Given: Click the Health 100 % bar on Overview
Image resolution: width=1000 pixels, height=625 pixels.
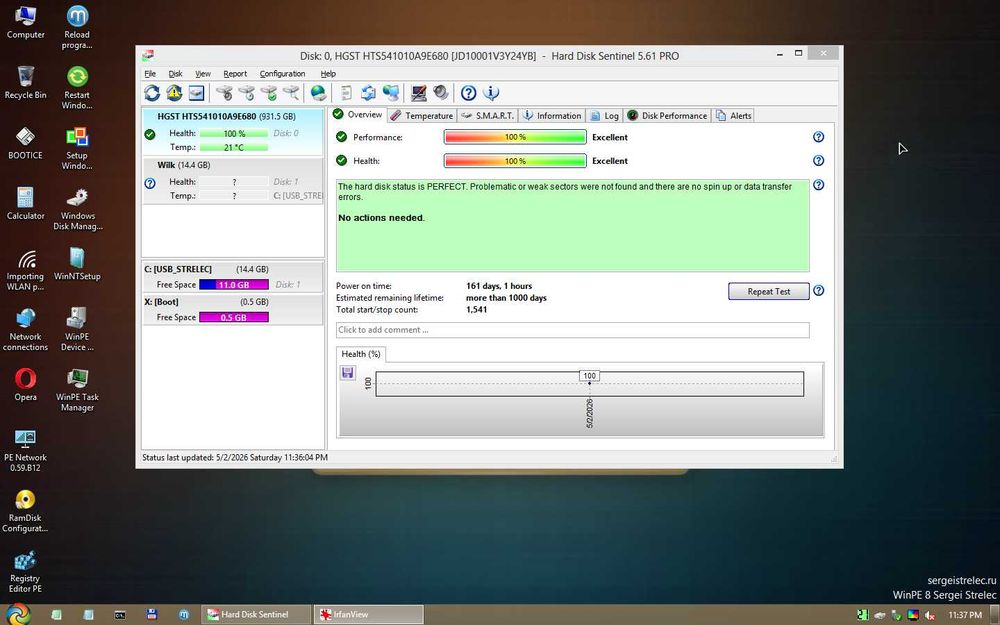Looking at the screenshot, I should pyautogui.click(x=515, y=161).
